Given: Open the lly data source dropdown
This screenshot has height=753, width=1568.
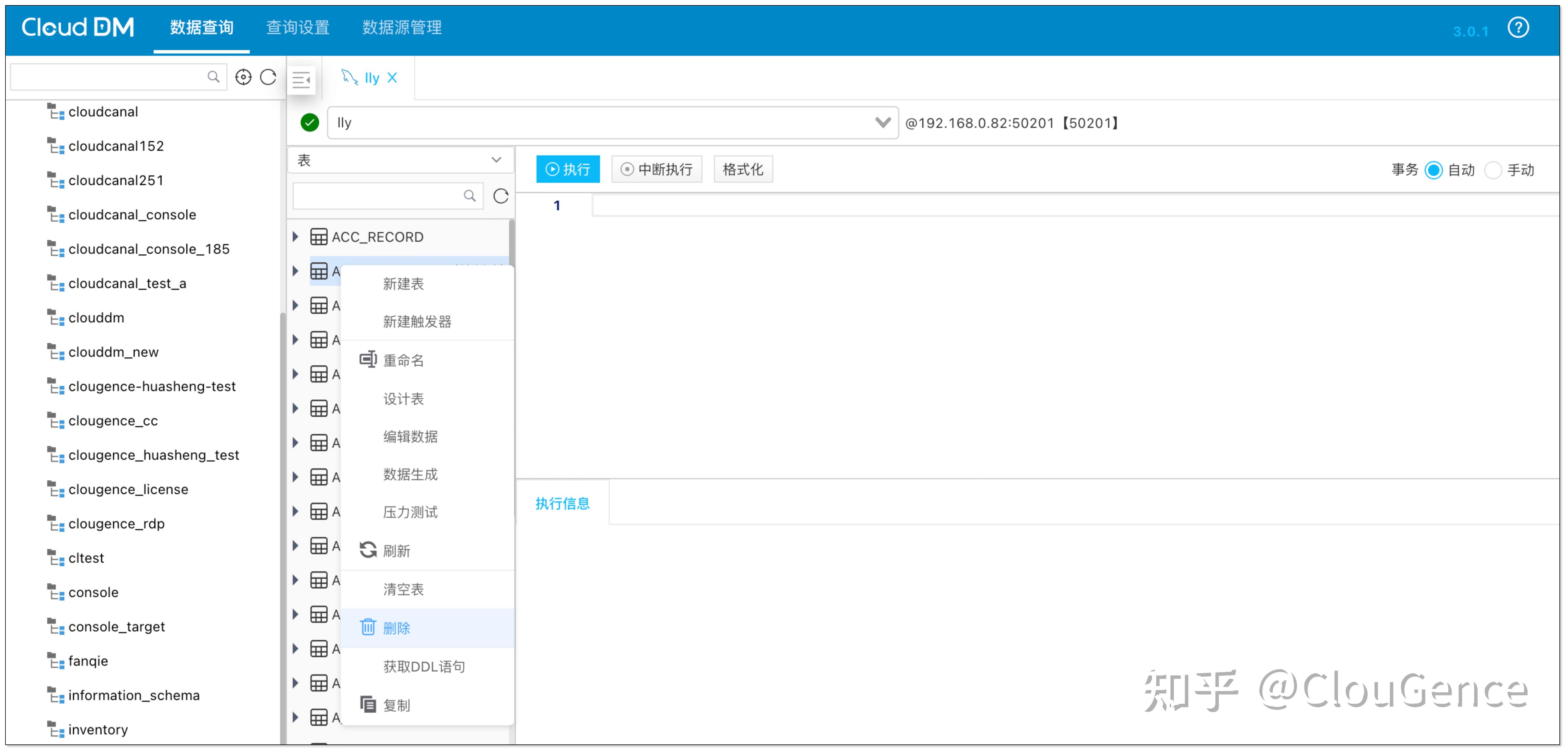Looking at the screenshot, I should coord(882,123).
